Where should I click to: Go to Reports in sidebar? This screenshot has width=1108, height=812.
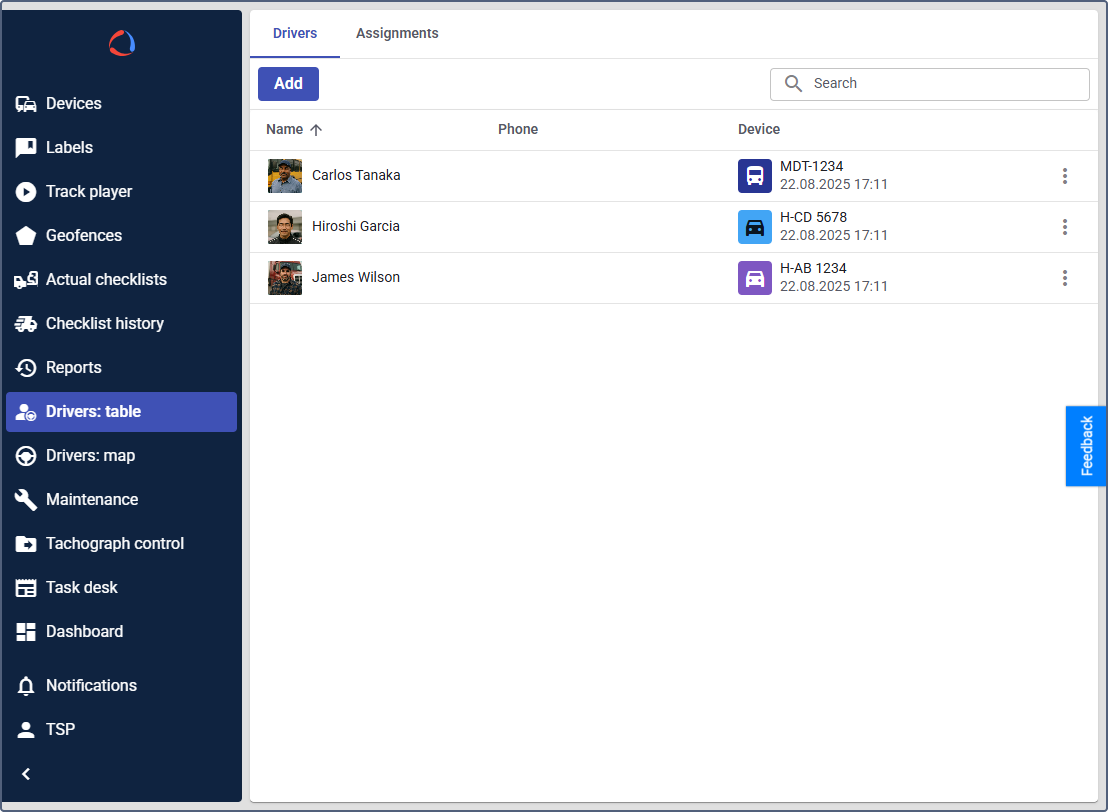click(122, 367)
